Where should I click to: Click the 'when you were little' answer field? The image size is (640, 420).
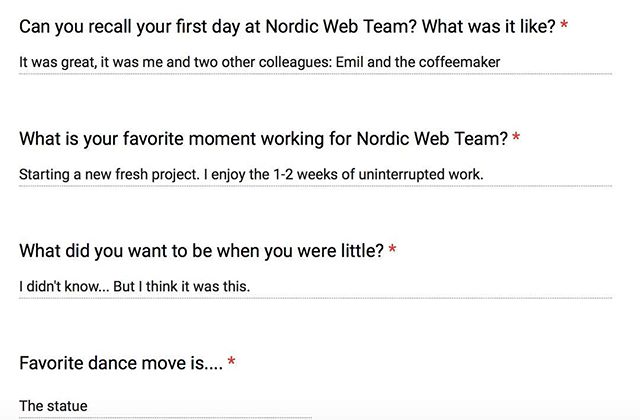[x=315, y=287]
